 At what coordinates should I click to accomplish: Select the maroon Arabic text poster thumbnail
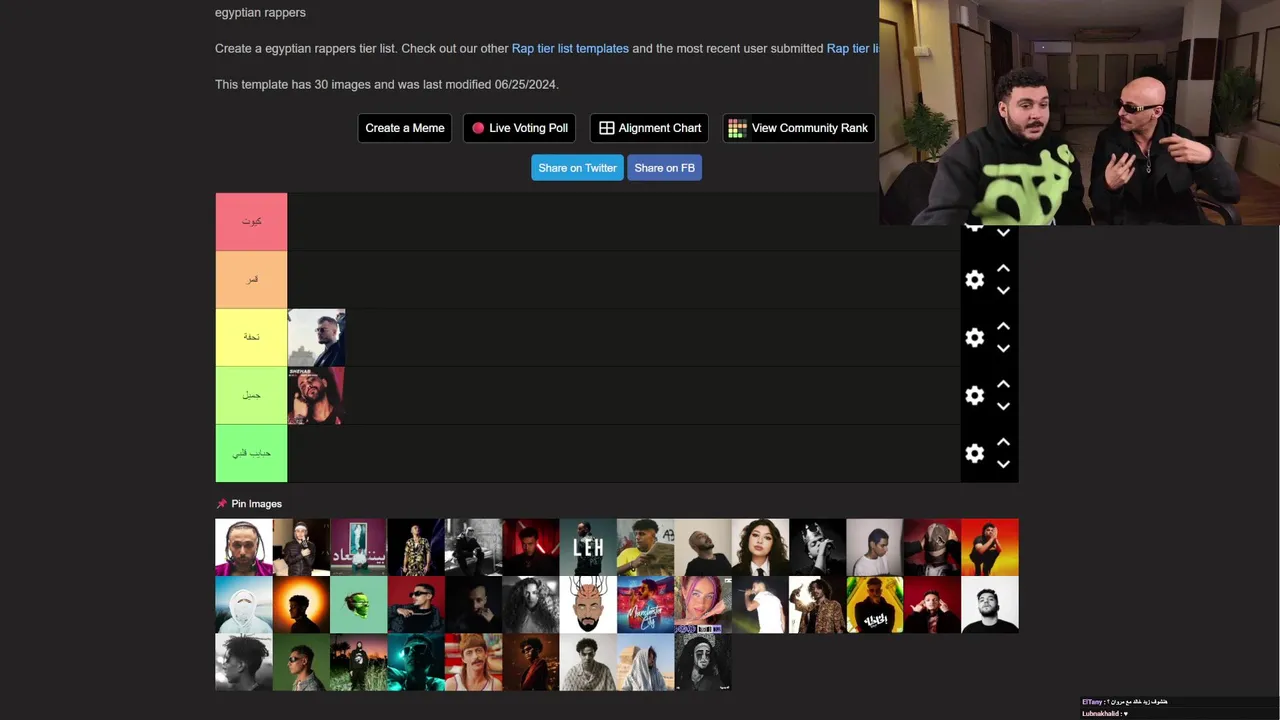[x=358, y=547]
